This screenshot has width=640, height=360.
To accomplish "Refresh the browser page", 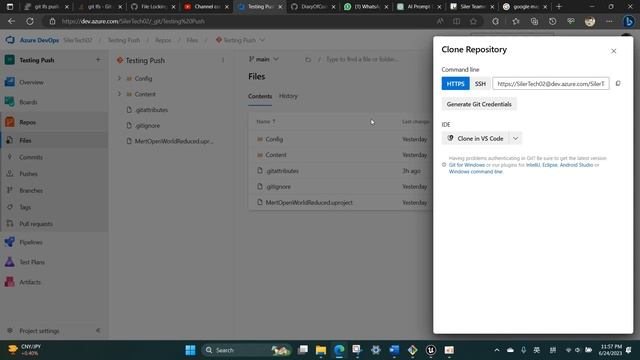I will pos(30,21).
